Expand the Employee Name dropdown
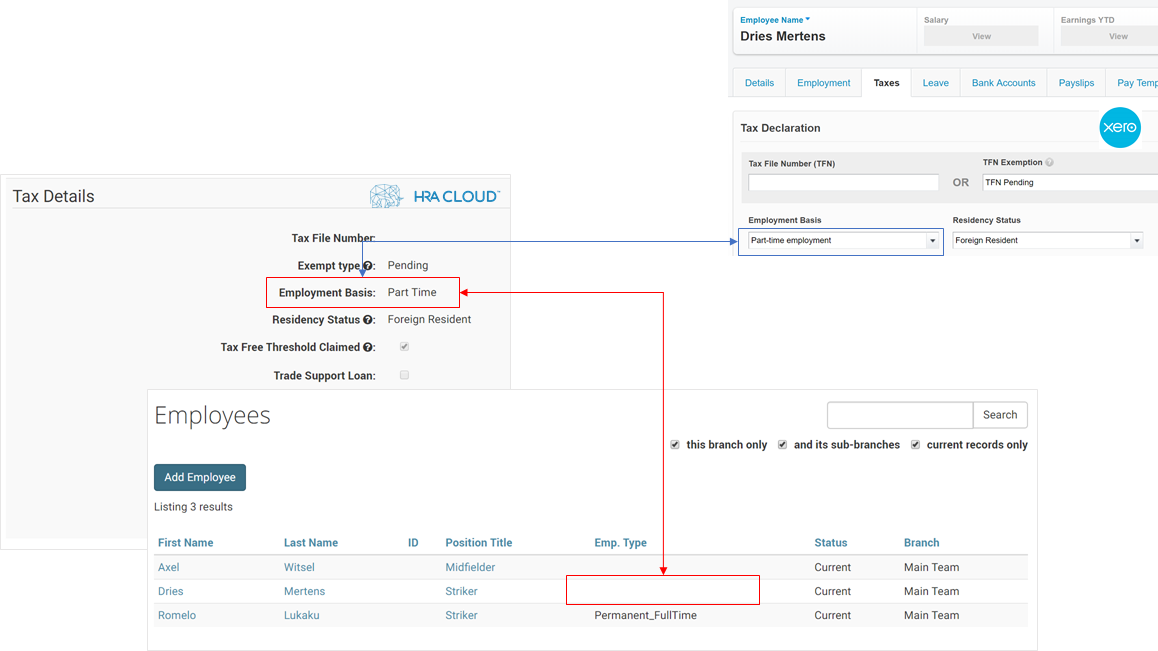 [x=775, y=20]
